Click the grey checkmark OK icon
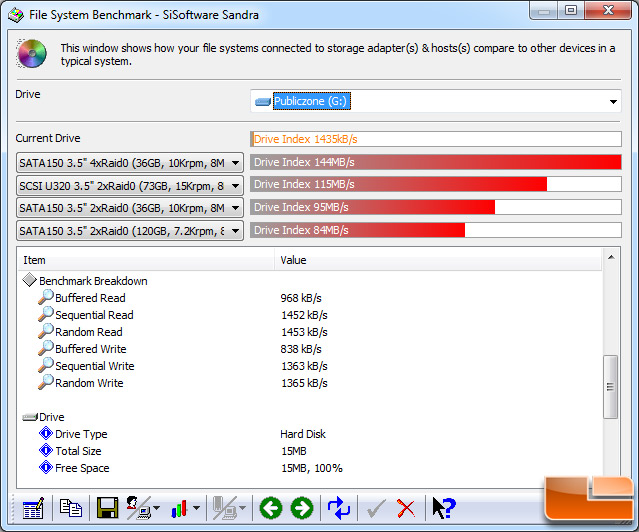639x532 pixels. pos(376,509)
